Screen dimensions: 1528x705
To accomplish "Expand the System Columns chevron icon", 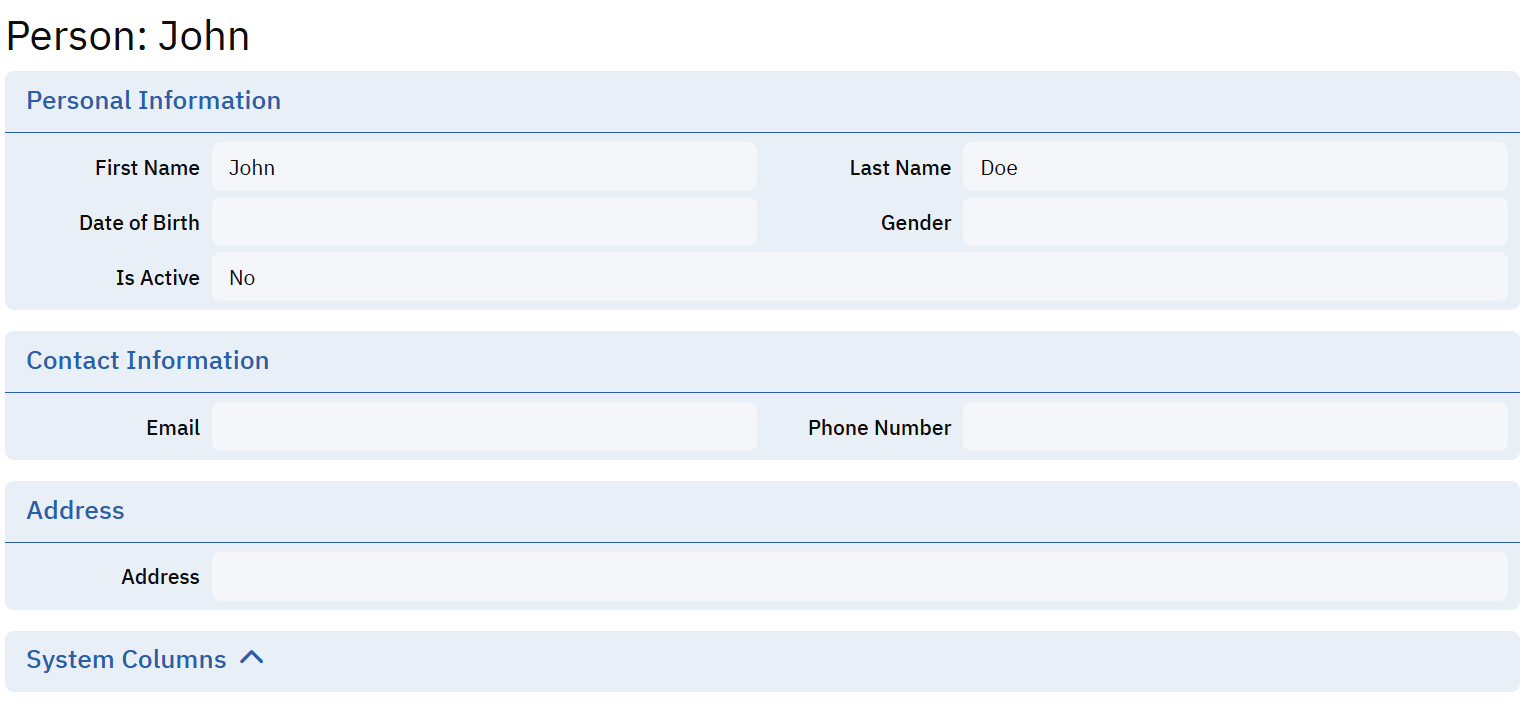I will coord(252,658).
